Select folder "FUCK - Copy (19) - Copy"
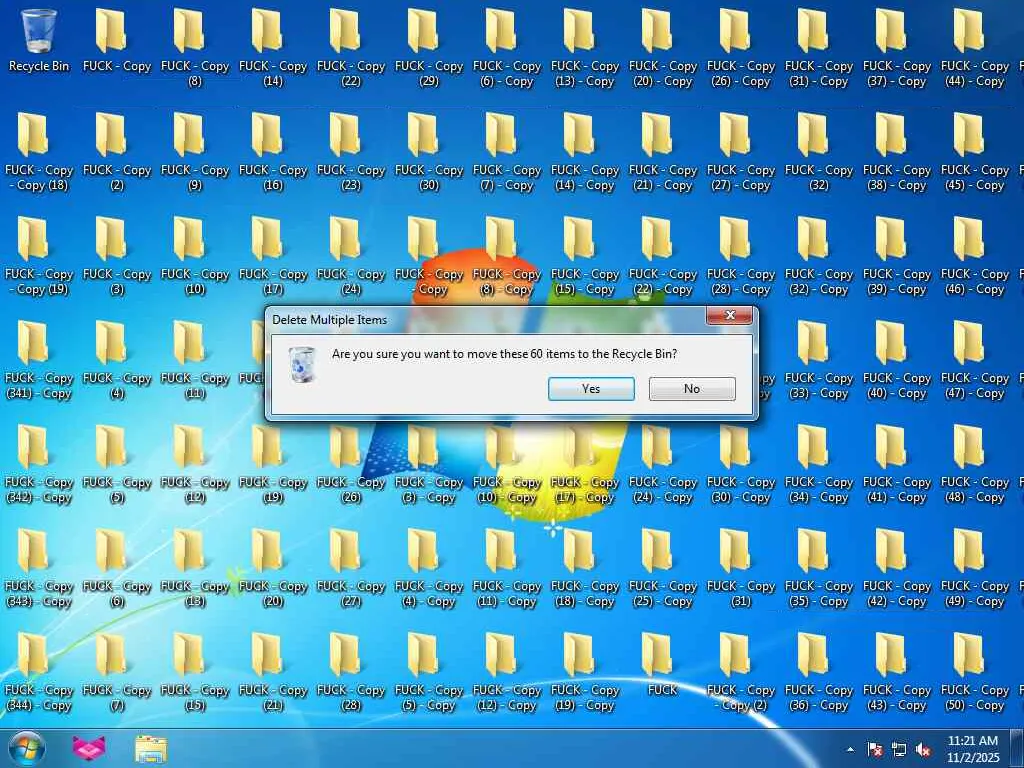Viewport: 1024px width, 768px height. coord(584,671)
